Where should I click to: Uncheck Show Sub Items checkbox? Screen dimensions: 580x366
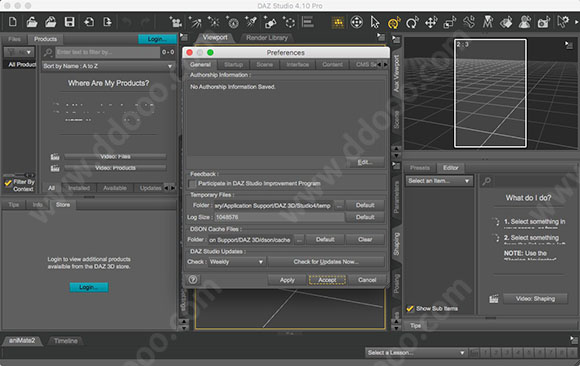click(410, 309)
